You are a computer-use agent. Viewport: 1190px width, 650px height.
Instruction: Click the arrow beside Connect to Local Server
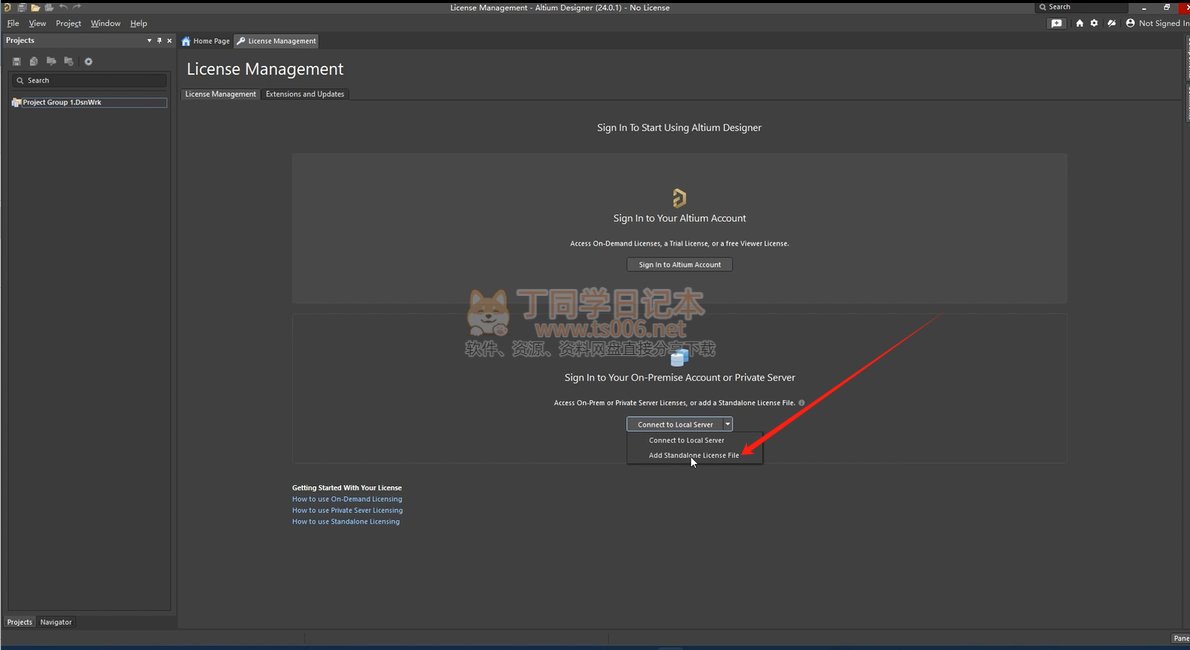pos(728,424)
